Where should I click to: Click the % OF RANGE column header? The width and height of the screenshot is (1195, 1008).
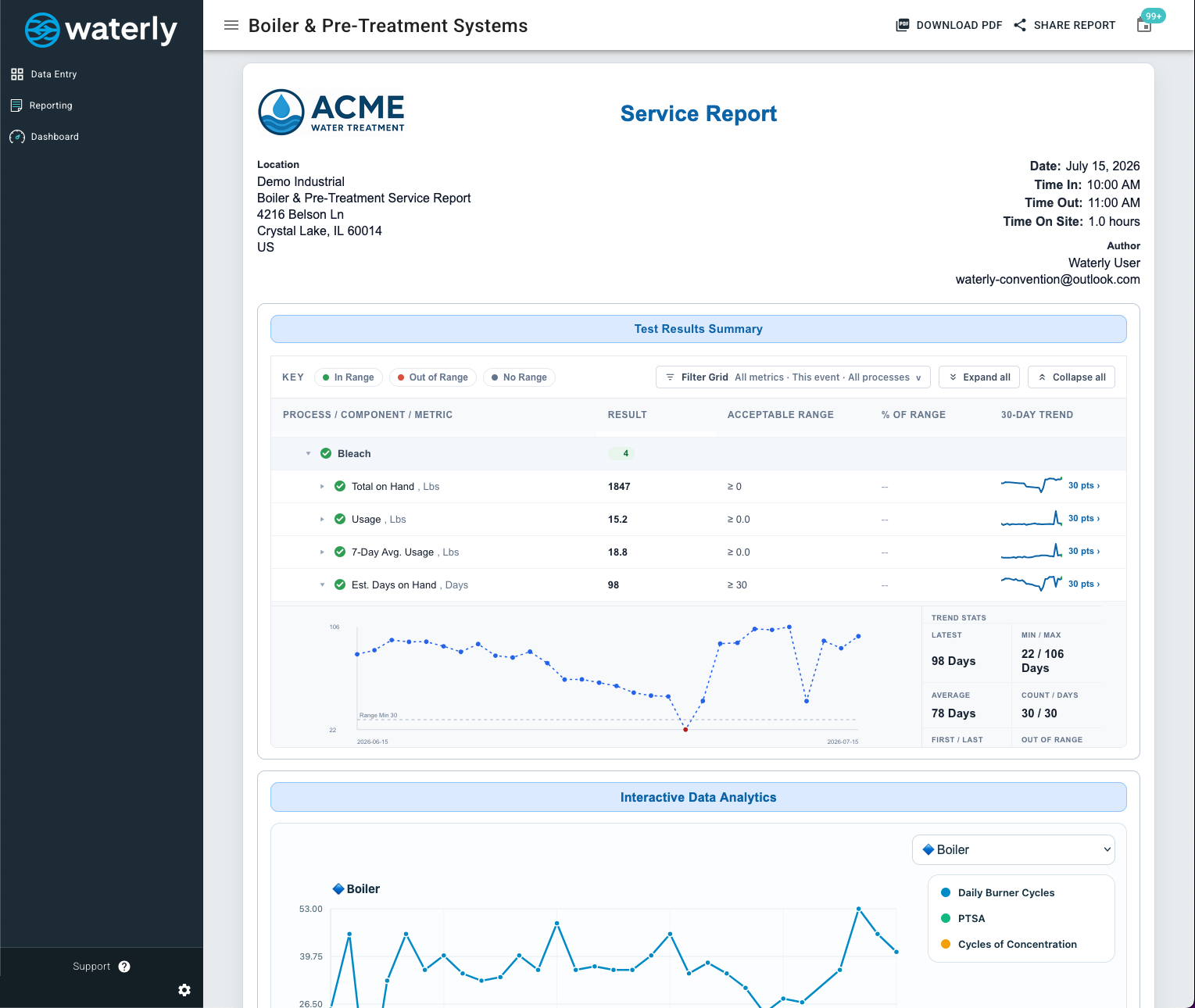(914, 415)
